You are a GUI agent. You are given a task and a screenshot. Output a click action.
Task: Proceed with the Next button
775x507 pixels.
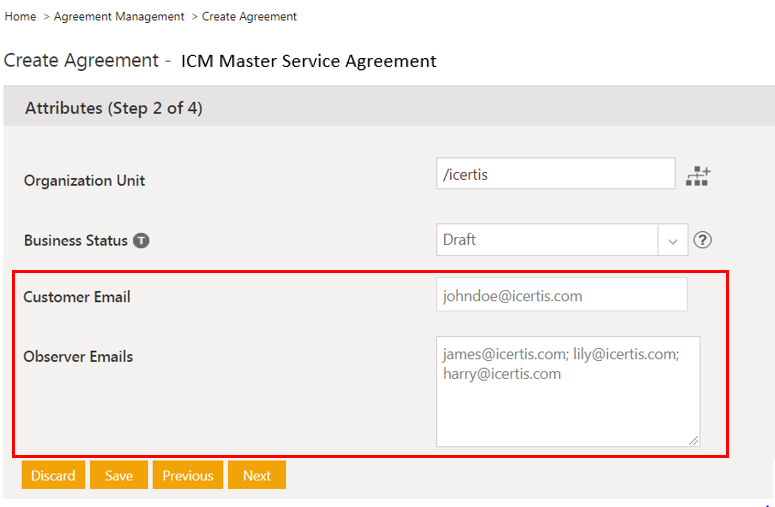coord(257,475)
